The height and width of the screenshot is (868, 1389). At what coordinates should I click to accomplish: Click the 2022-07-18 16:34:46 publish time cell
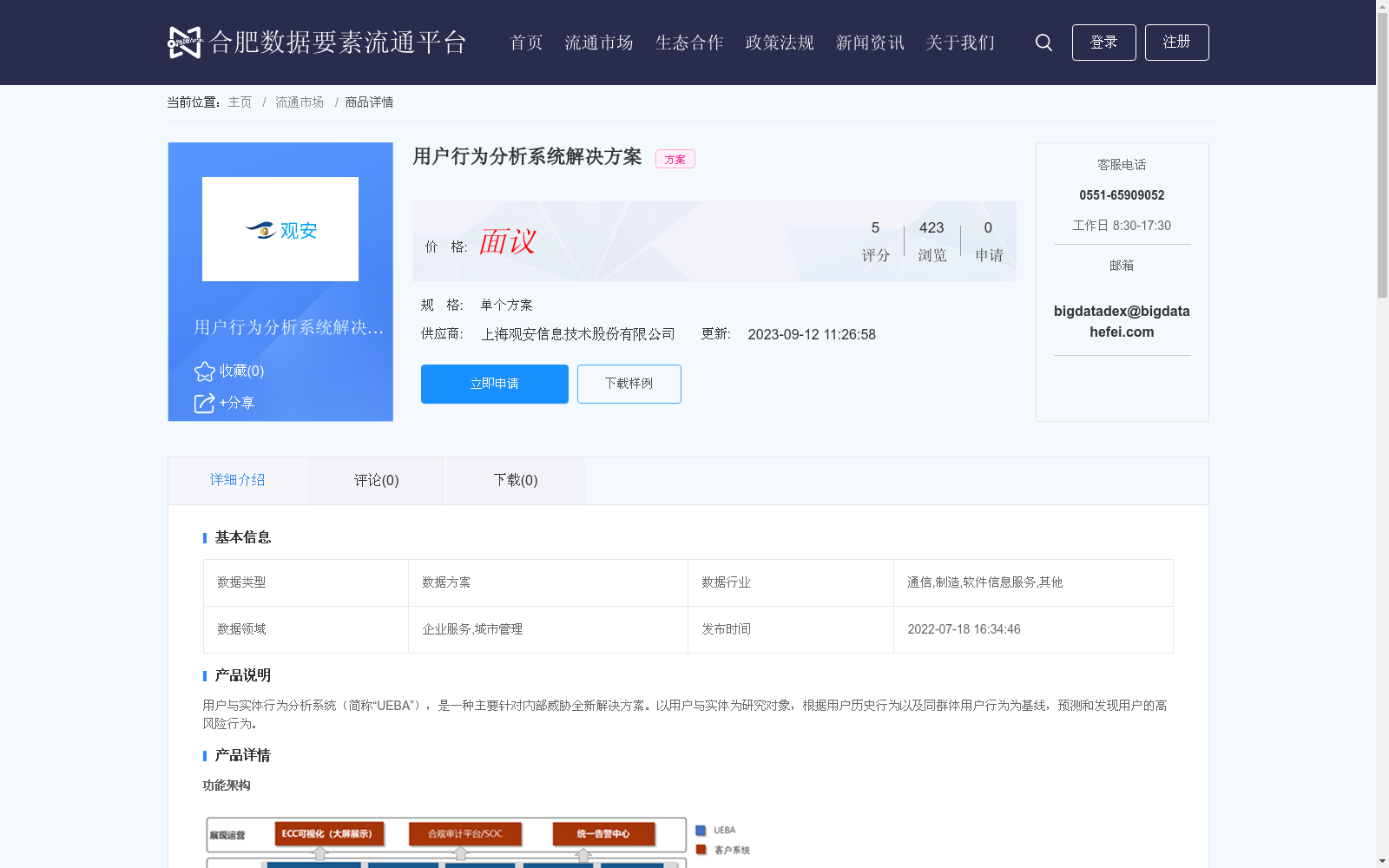click(1033, 629)
